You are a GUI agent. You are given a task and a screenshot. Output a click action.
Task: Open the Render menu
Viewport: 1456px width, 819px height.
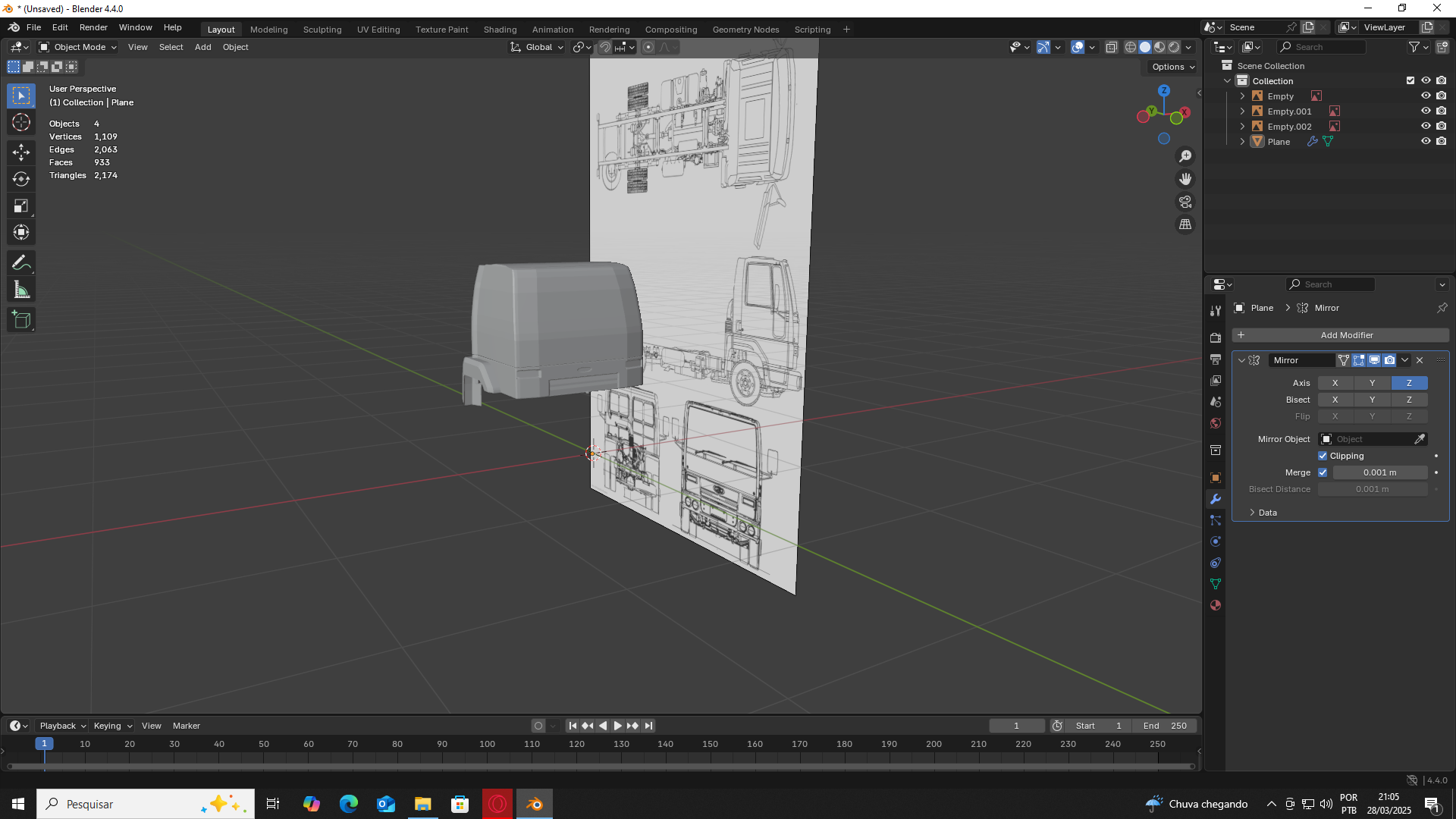coord(93,27)
